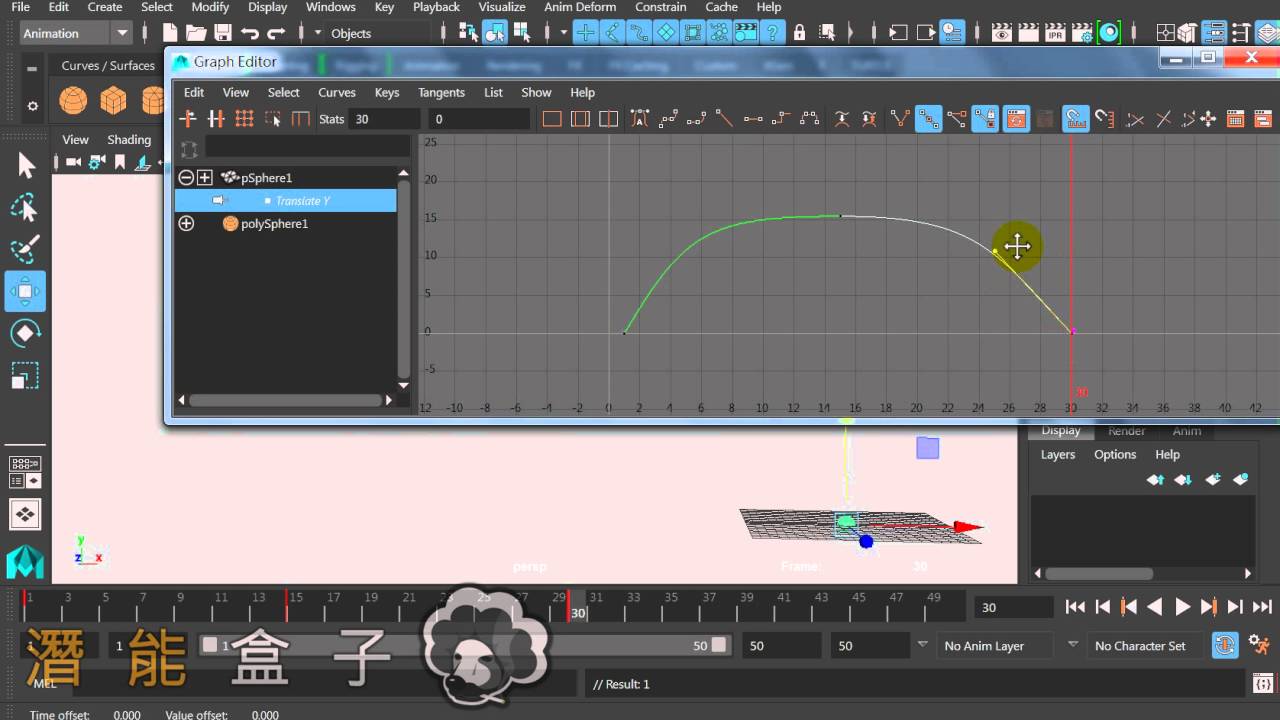The image size is (1280, 720).
Task: Click the Frame All icon in Graph Editor
Action: tap(552, 119)
